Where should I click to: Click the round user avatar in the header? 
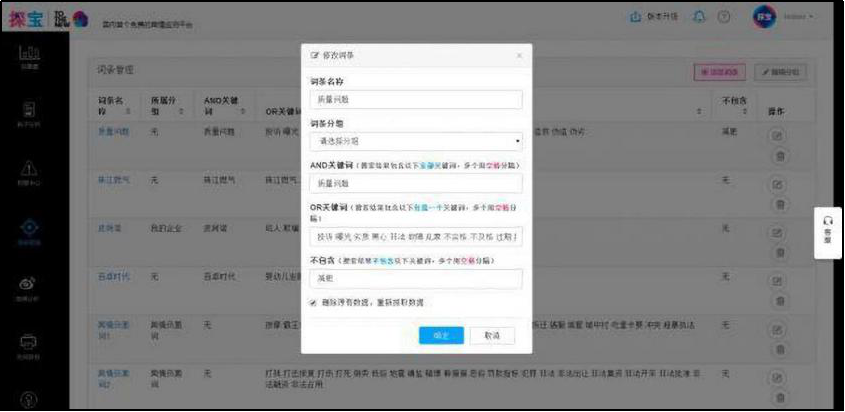[x=764, y=17]
